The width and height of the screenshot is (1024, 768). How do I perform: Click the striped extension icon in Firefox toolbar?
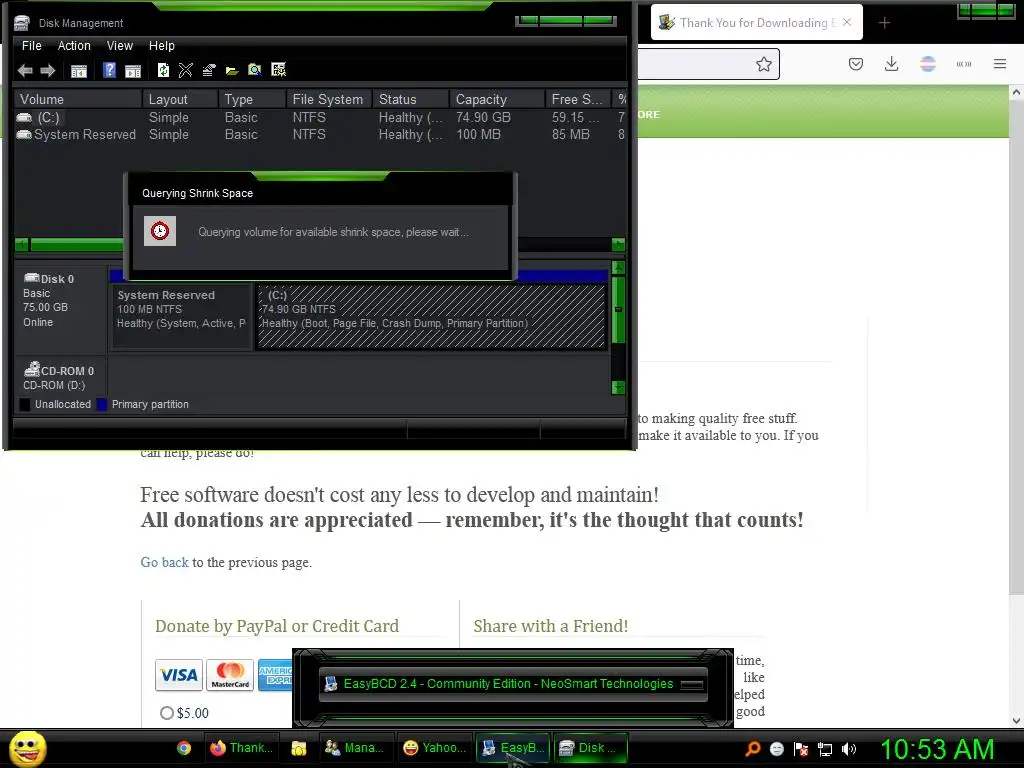(927, 63)
